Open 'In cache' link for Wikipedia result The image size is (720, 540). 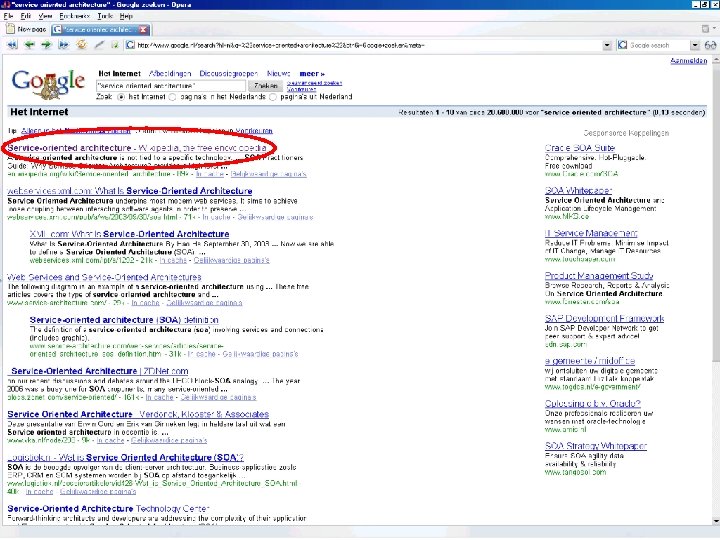coord(210,174)
